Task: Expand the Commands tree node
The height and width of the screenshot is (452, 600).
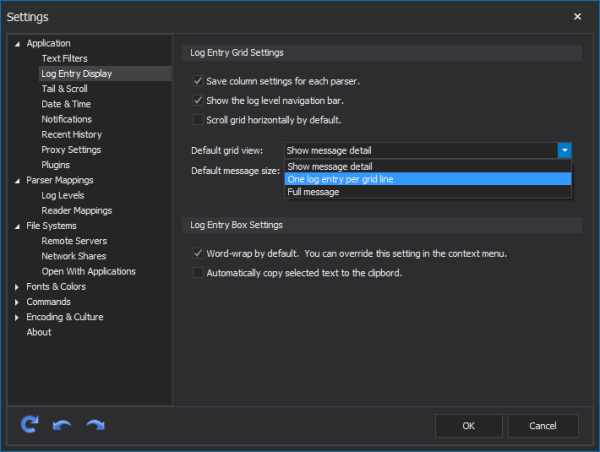Action: coord(16,302)
